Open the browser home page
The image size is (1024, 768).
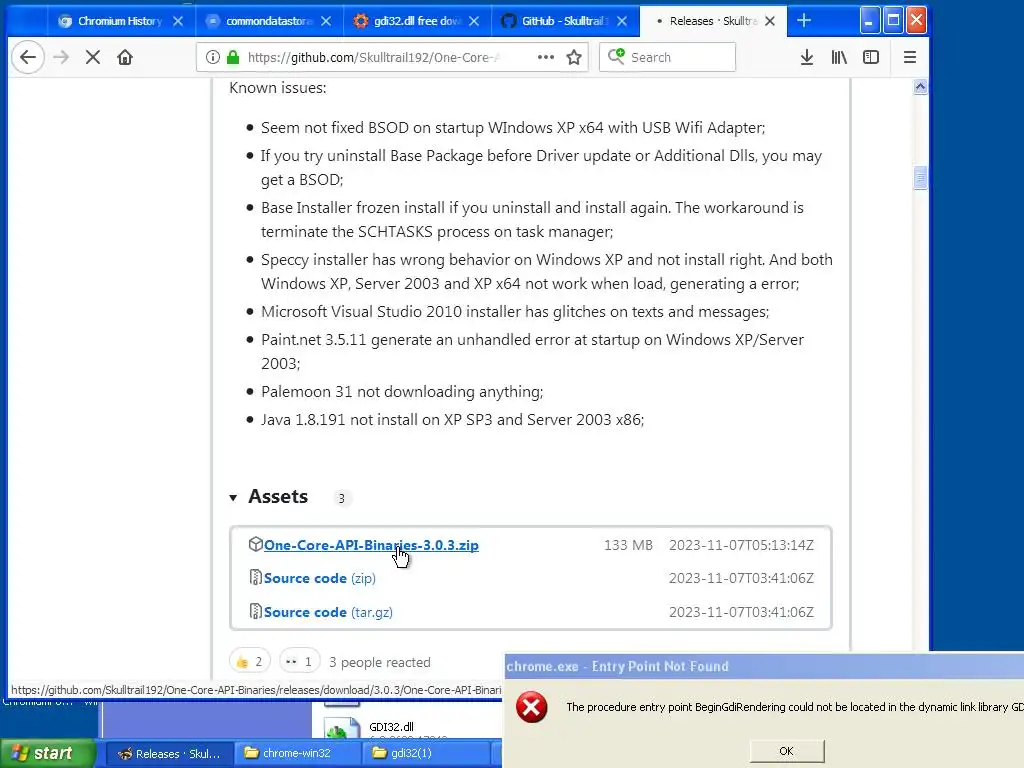coord(125,57)
